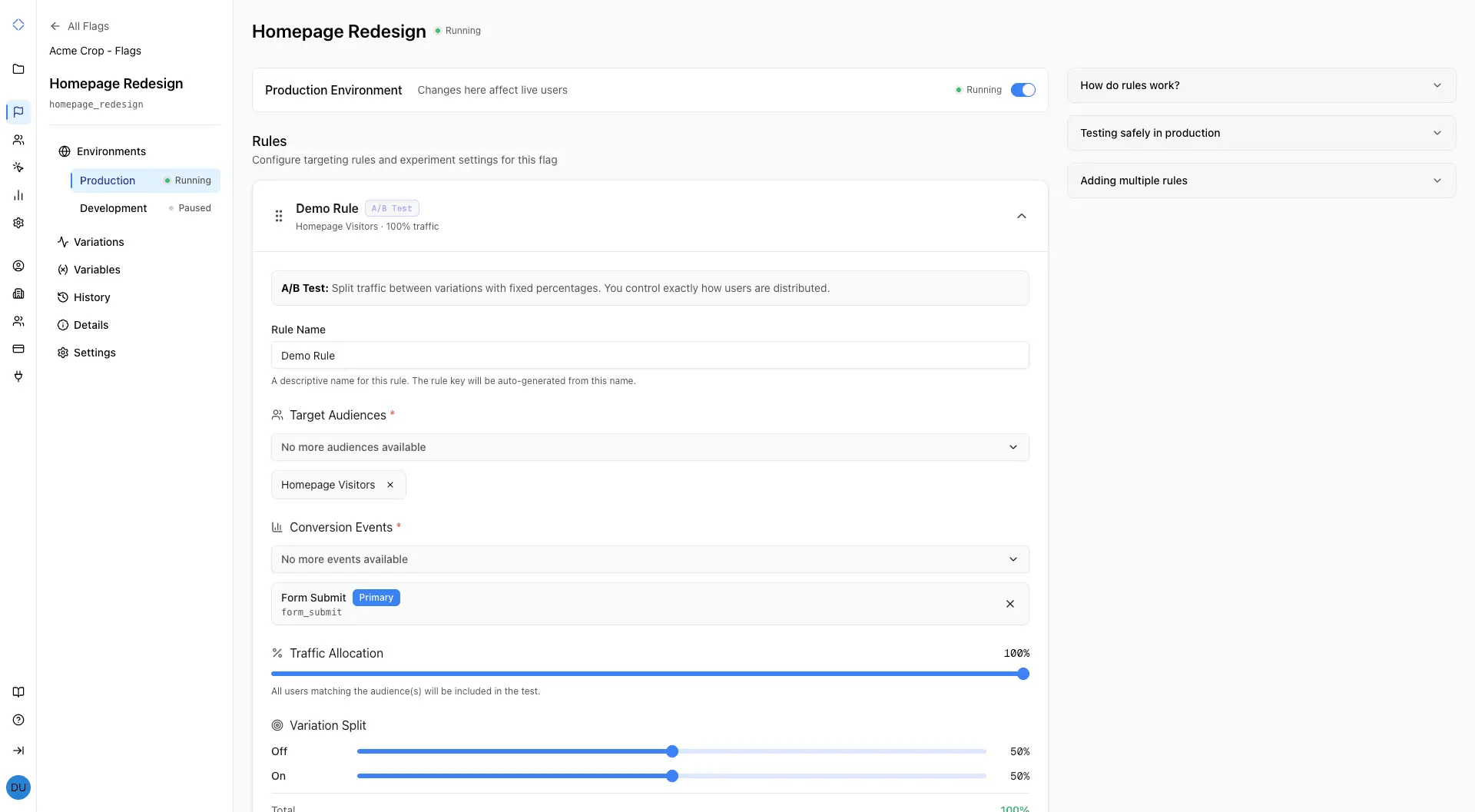Screen dimensions: 1475x812
Task: Collapse the Demo Rule panel
Action: (1022, 216)
